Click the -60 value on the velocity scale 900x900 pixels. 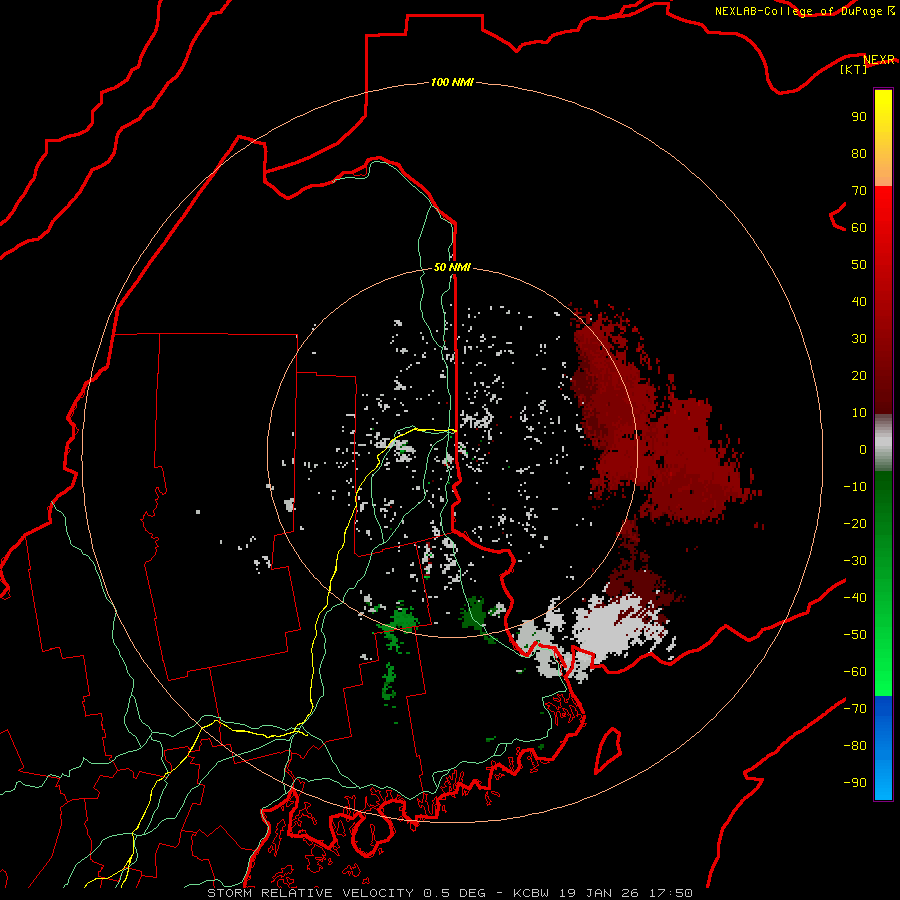coord(855,672)
